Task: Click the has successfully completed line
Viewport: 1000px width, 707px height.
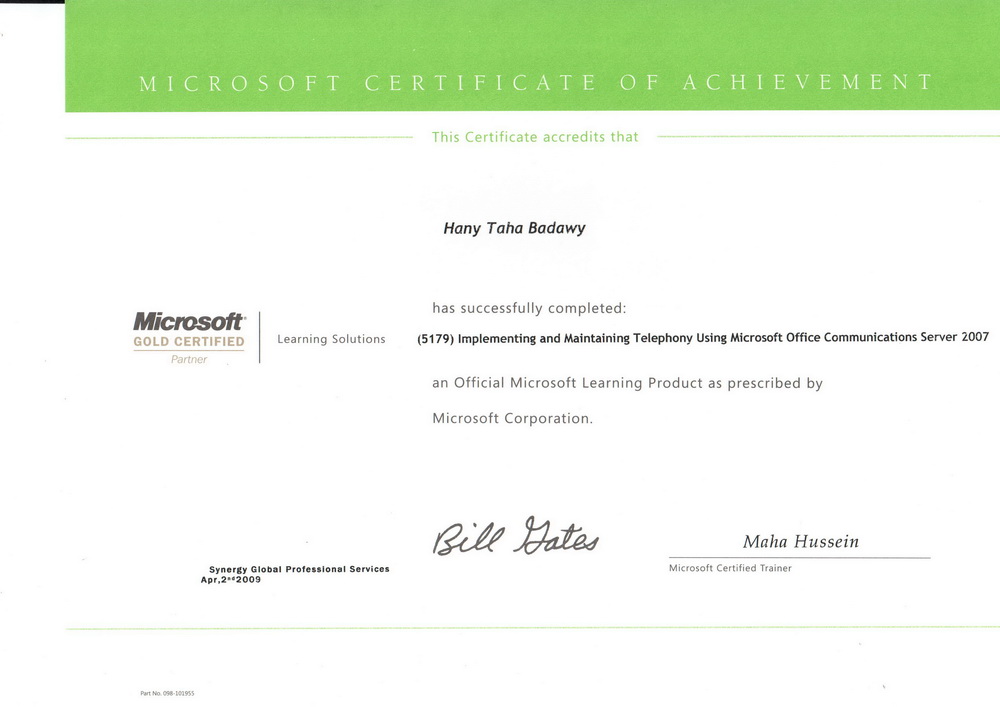Action: (x=528, y=308)
